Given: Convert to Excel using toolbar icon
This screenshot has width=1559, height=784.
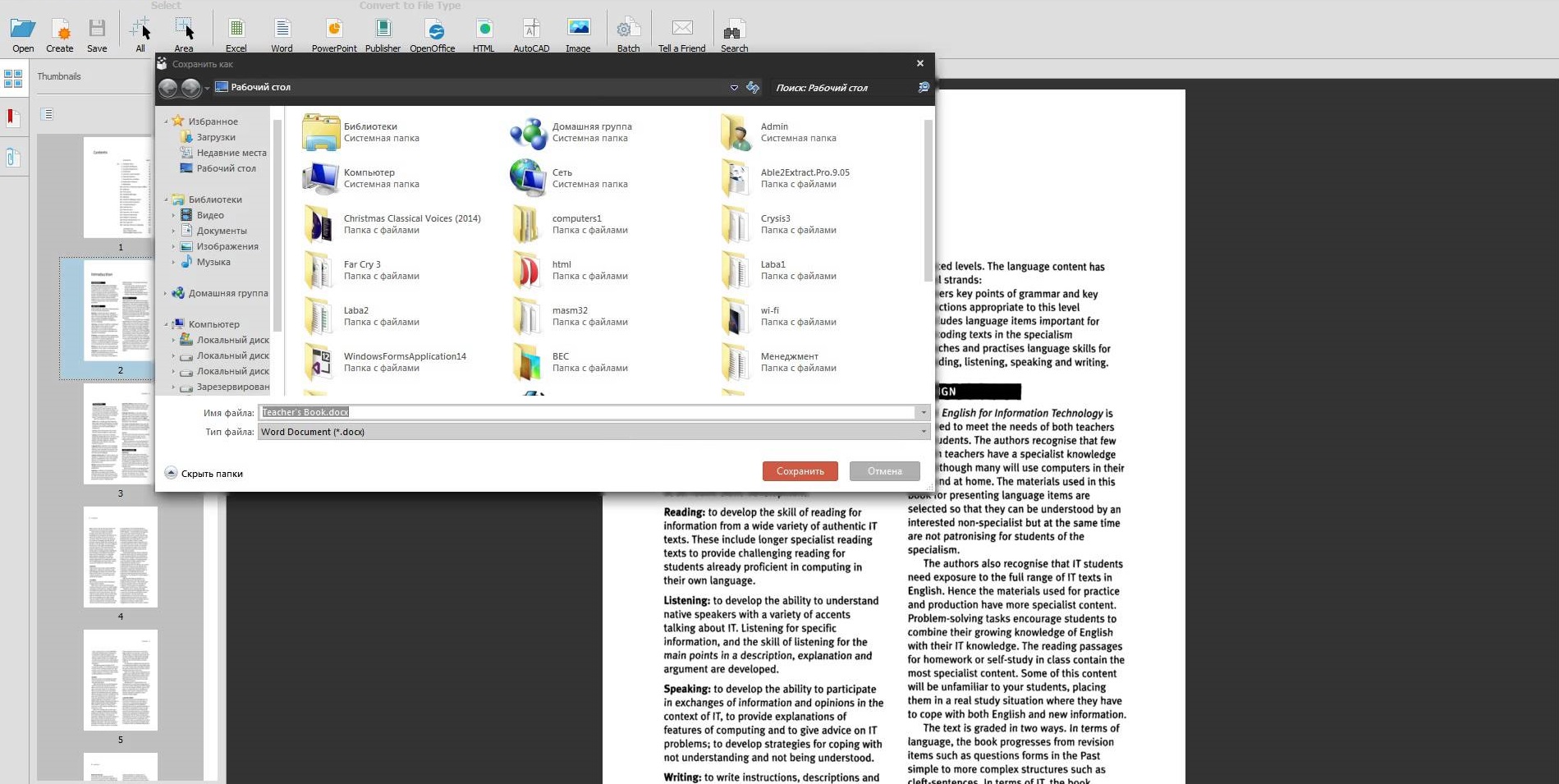Looking at the screenshot, I should coord(236,34).
